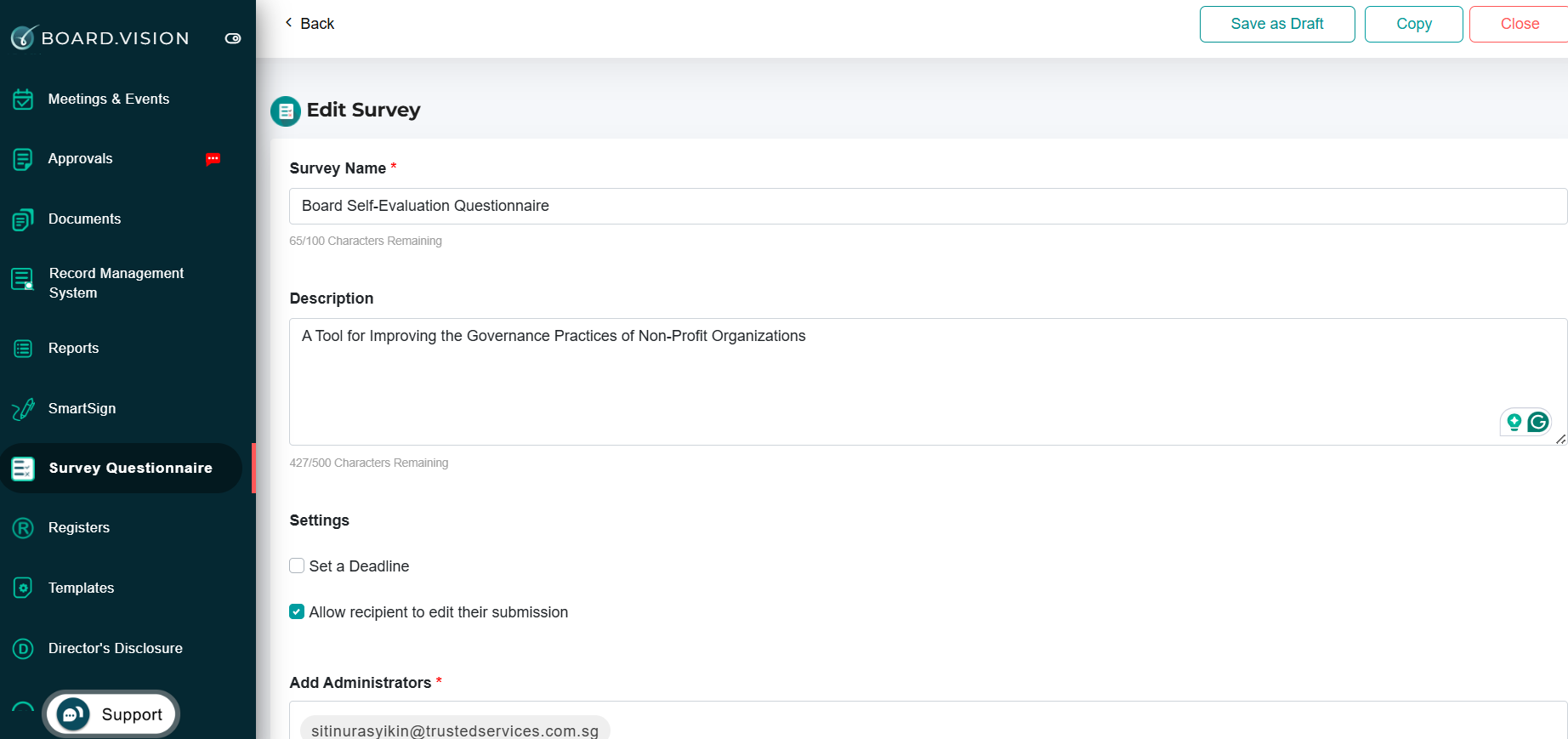Select Survey Questionnaire menu item
1568x739 pixels.
[122, 469]
